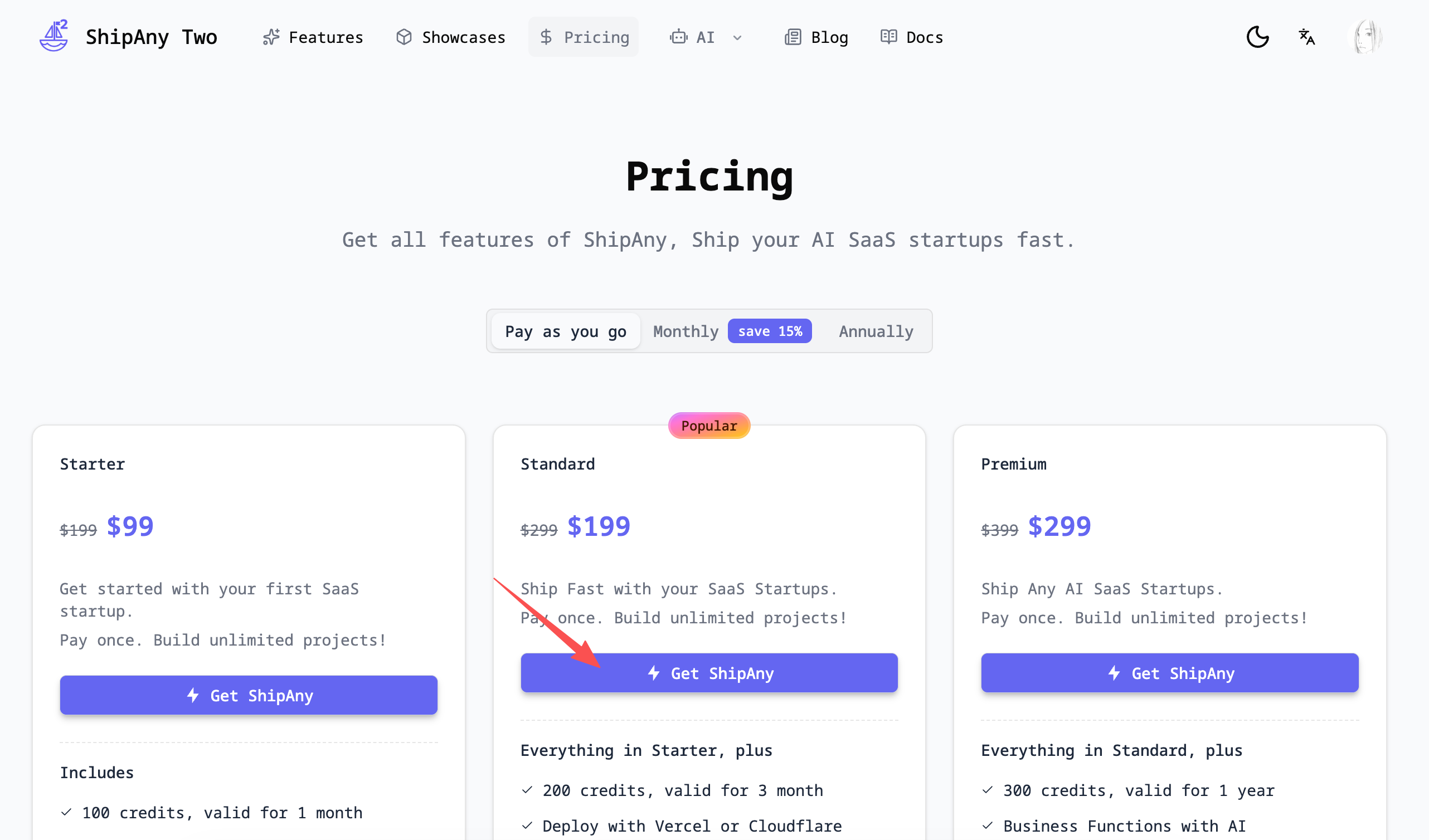Switch billing to Monthly
Viewport: 1429px width, 840px height.
click(686, 331)
